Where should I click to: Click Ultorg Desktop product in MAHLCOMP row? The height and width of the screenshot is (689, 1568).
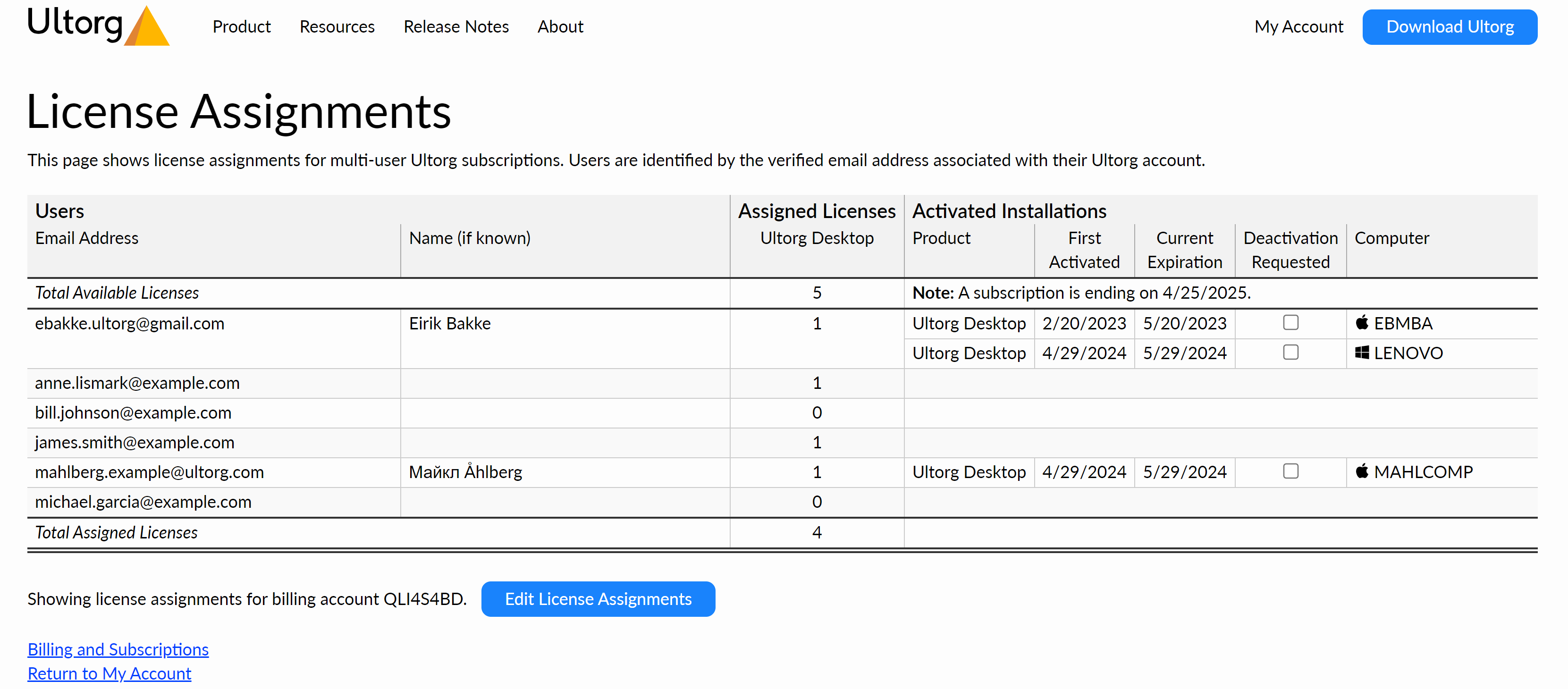[x=969, y=472]
